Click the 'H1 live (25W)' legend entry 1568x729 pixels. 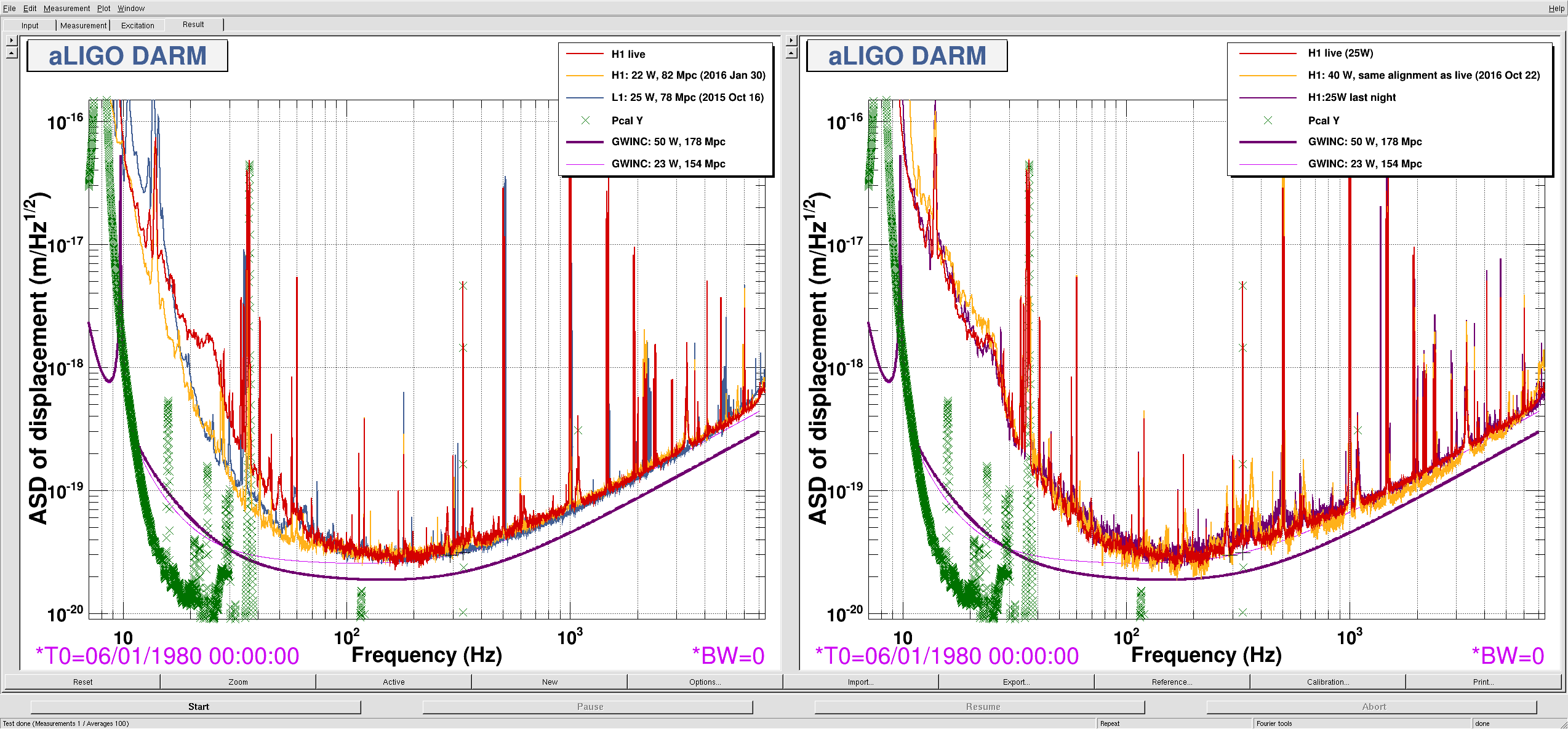[1341, 53]
